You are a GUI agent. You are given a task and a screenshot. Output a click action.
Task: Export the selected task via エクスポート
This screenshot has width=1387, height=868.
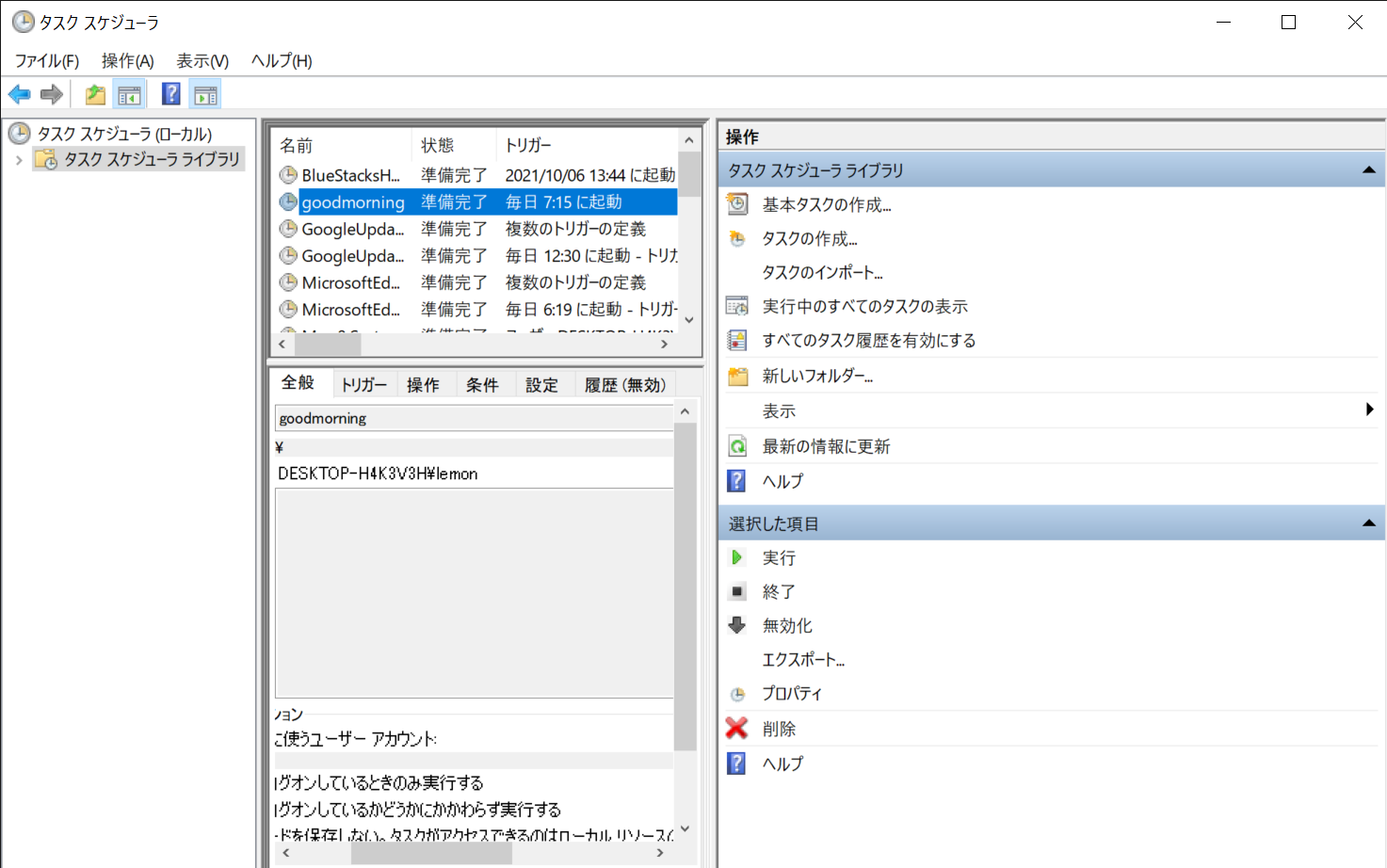[x=803, y=659]
